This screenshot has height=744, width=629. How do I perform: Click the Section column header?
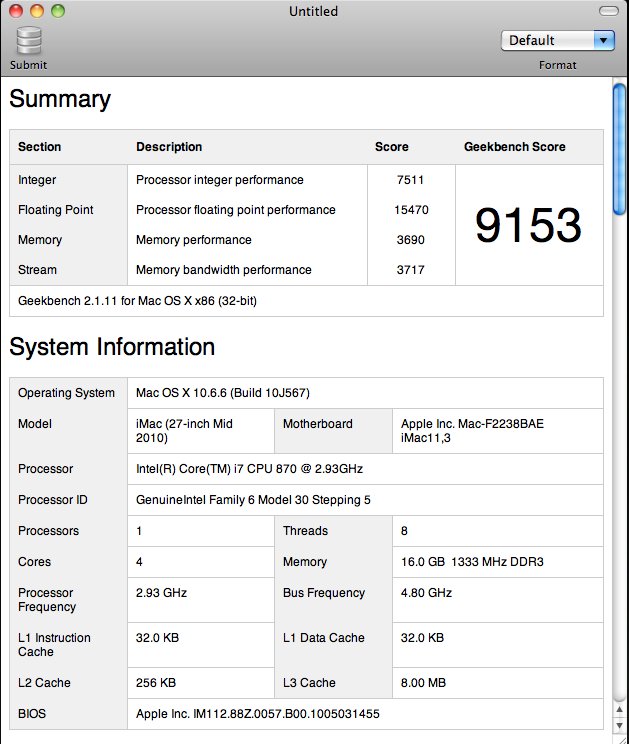pos(39,147)
